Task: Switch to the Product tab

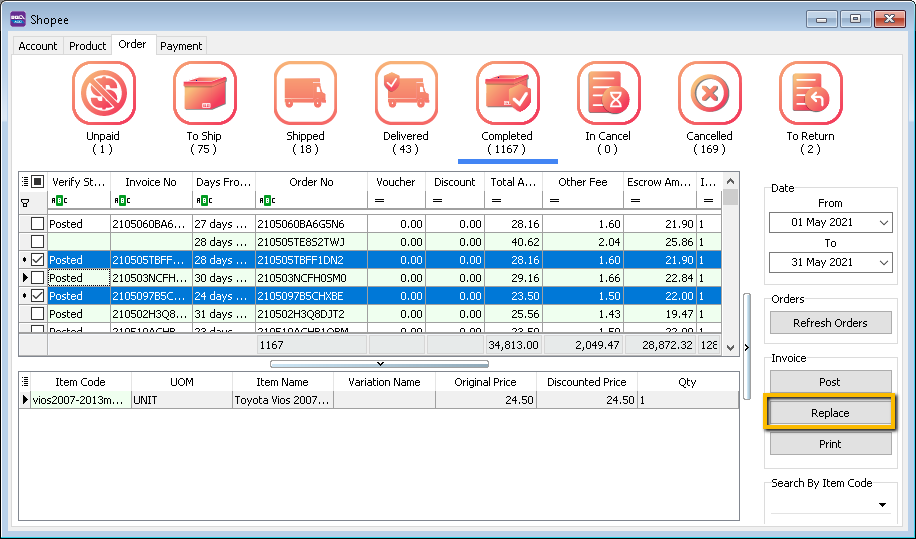Action: [88, 46]
